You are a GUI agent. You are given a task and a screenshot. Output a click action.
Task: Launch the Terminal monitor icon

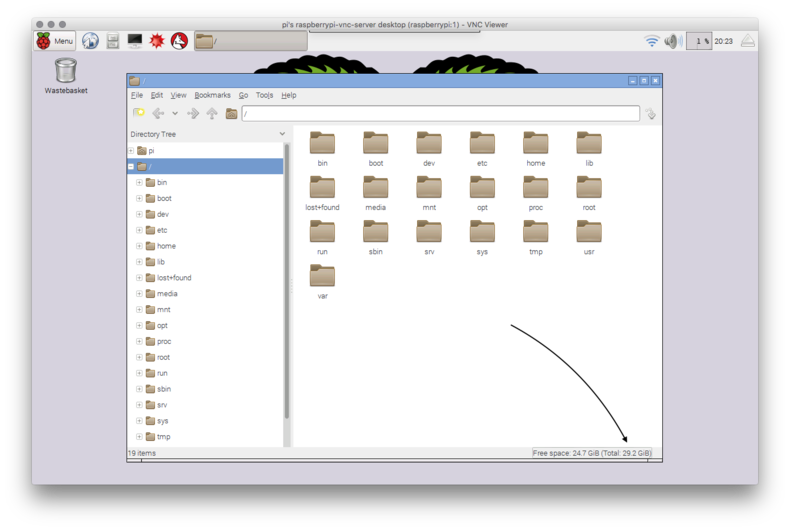pos(135,41)
